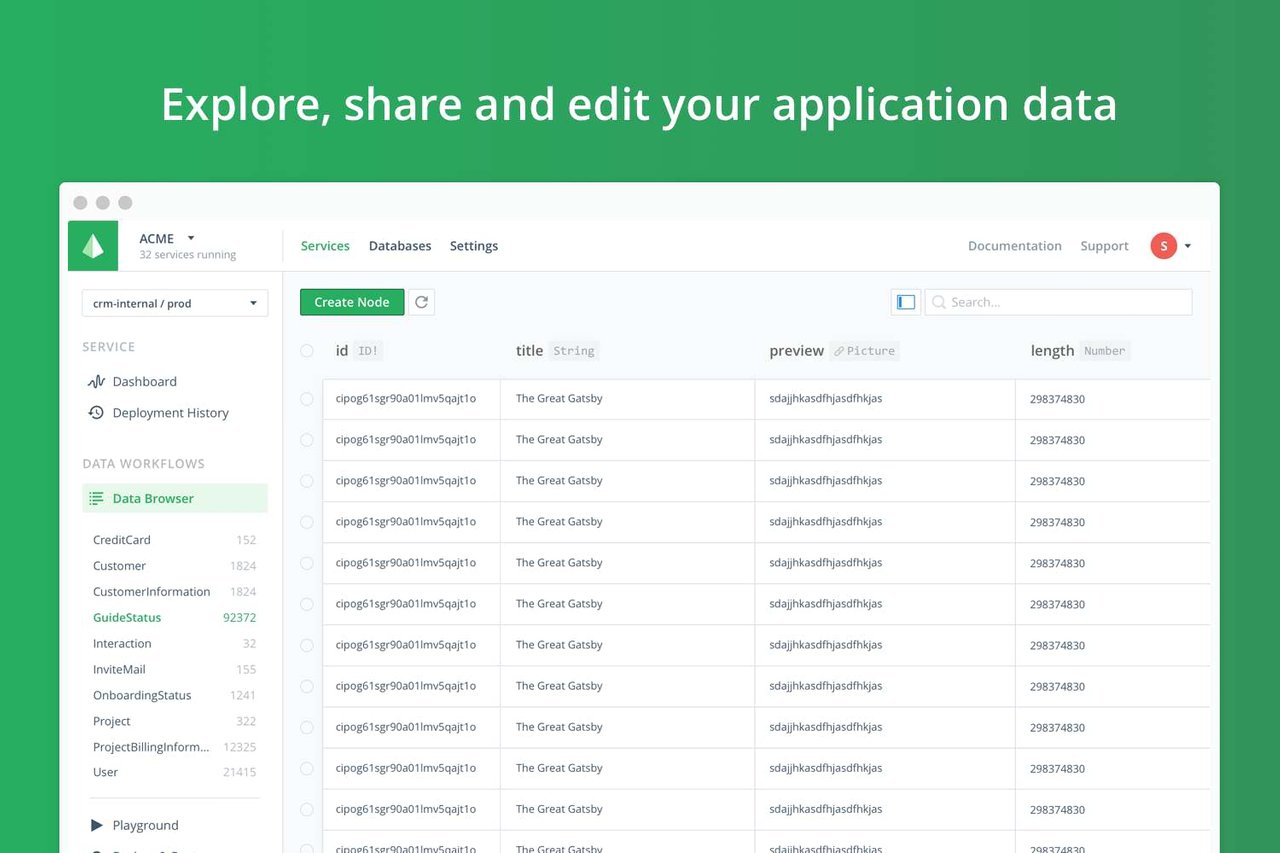Select the first table row's radio checkbox
The width and height of the screenshot is (1280, 853).
[x=307, y=399]
